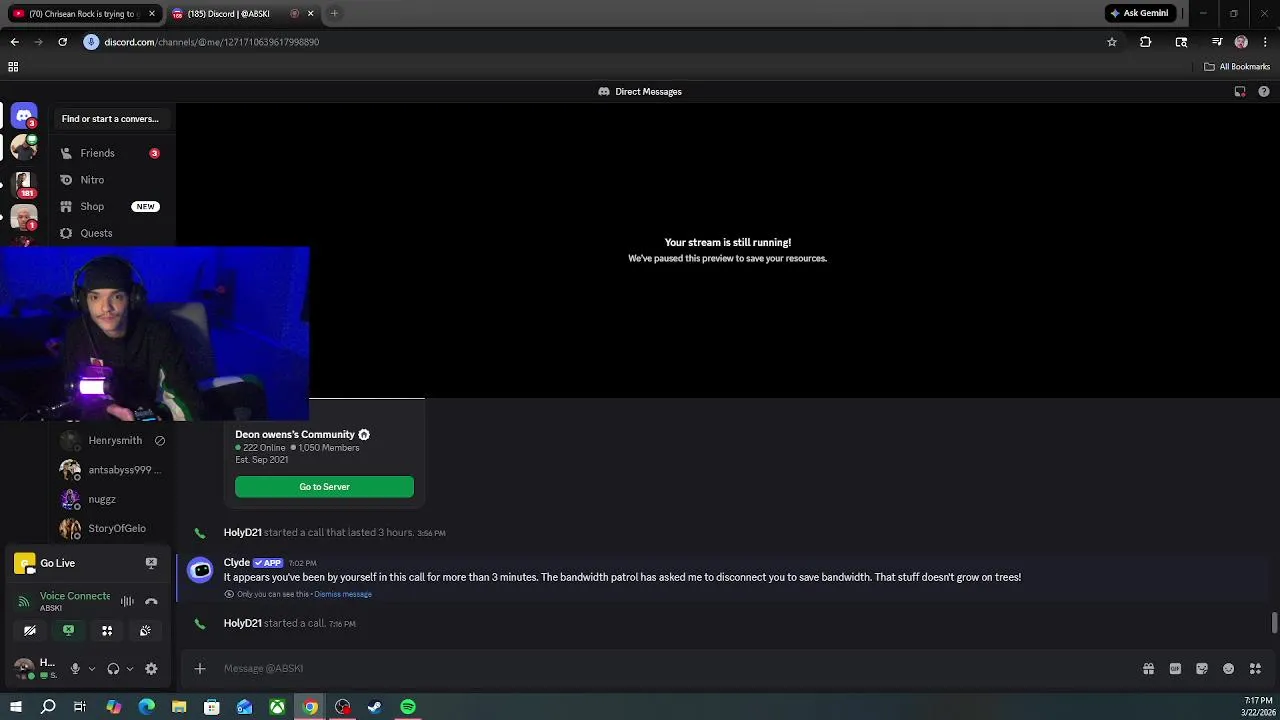Open the Quests page
This screenshot has height=720, width=1280.
coord(110,233)
